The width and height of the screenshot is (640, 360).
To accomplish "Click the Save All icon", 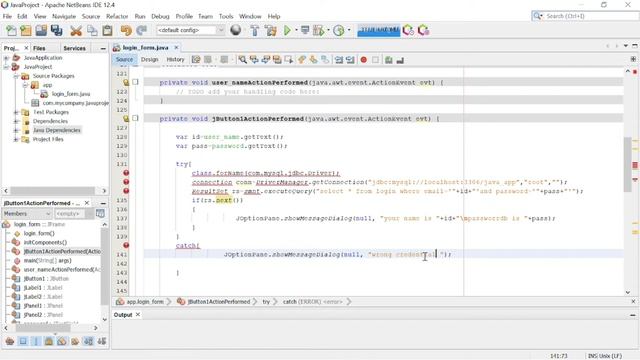I will (x=57, y=31).
